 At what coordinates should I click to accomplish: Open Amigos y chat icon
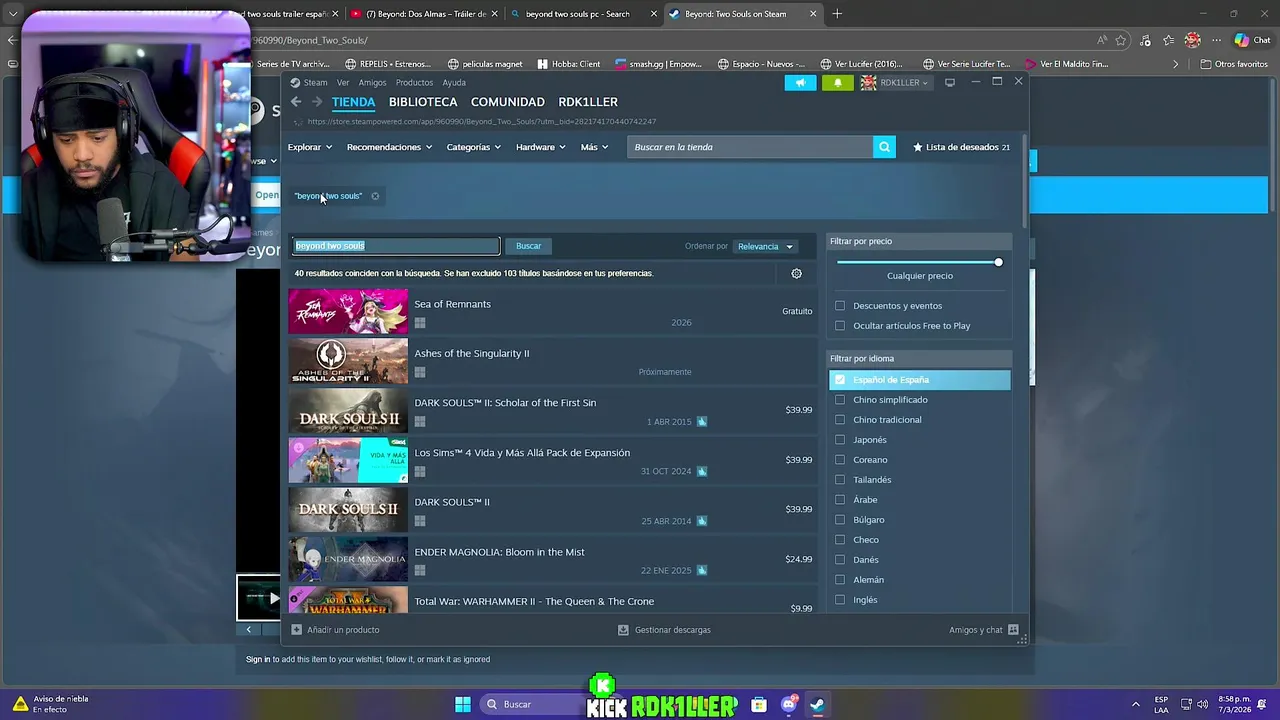pyautogui.click(x=1013, y=630)
